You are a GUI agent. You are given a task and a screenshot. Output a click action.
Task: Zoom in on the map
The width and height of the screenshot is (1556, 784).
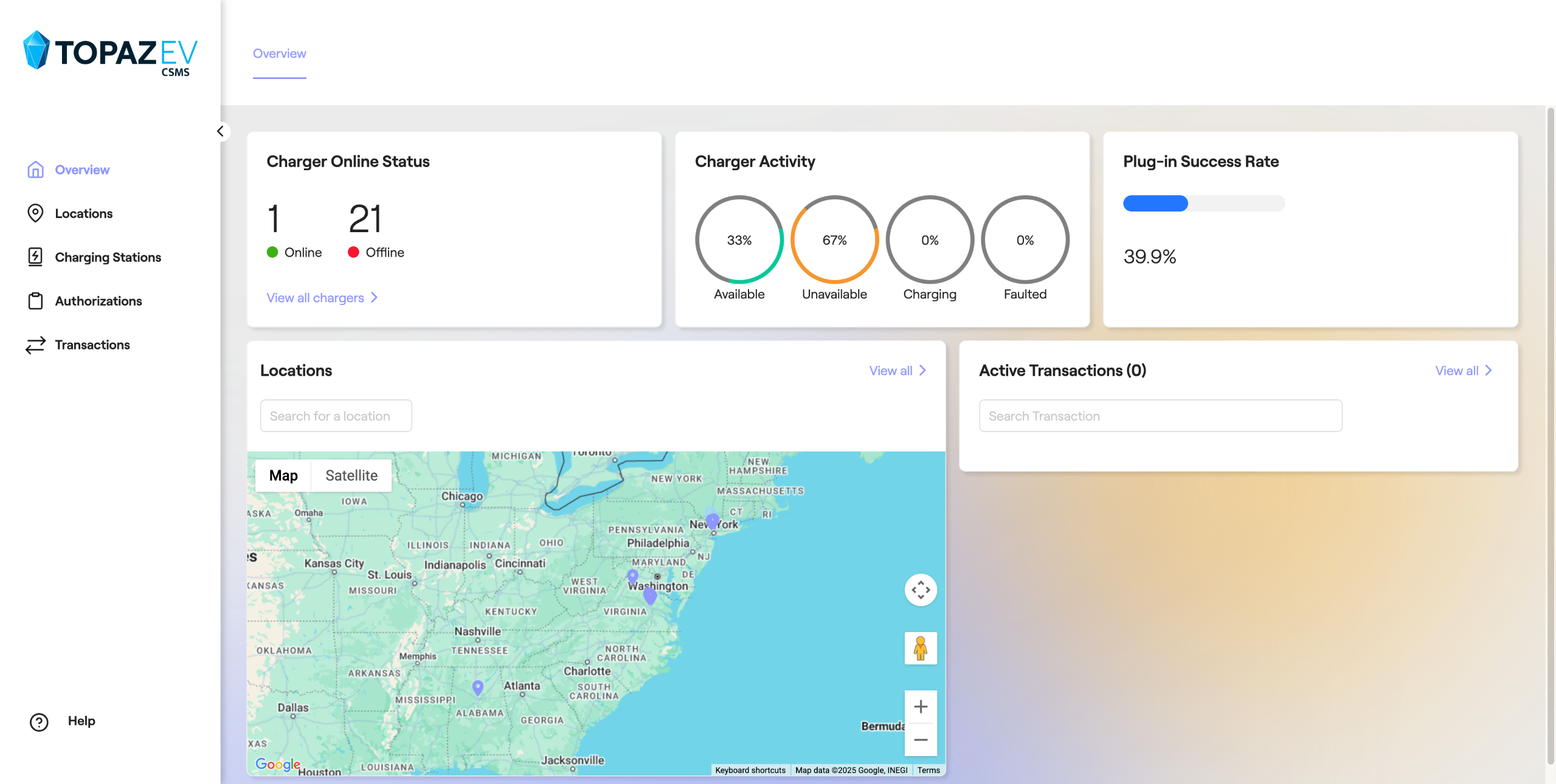tap(920, 707)
